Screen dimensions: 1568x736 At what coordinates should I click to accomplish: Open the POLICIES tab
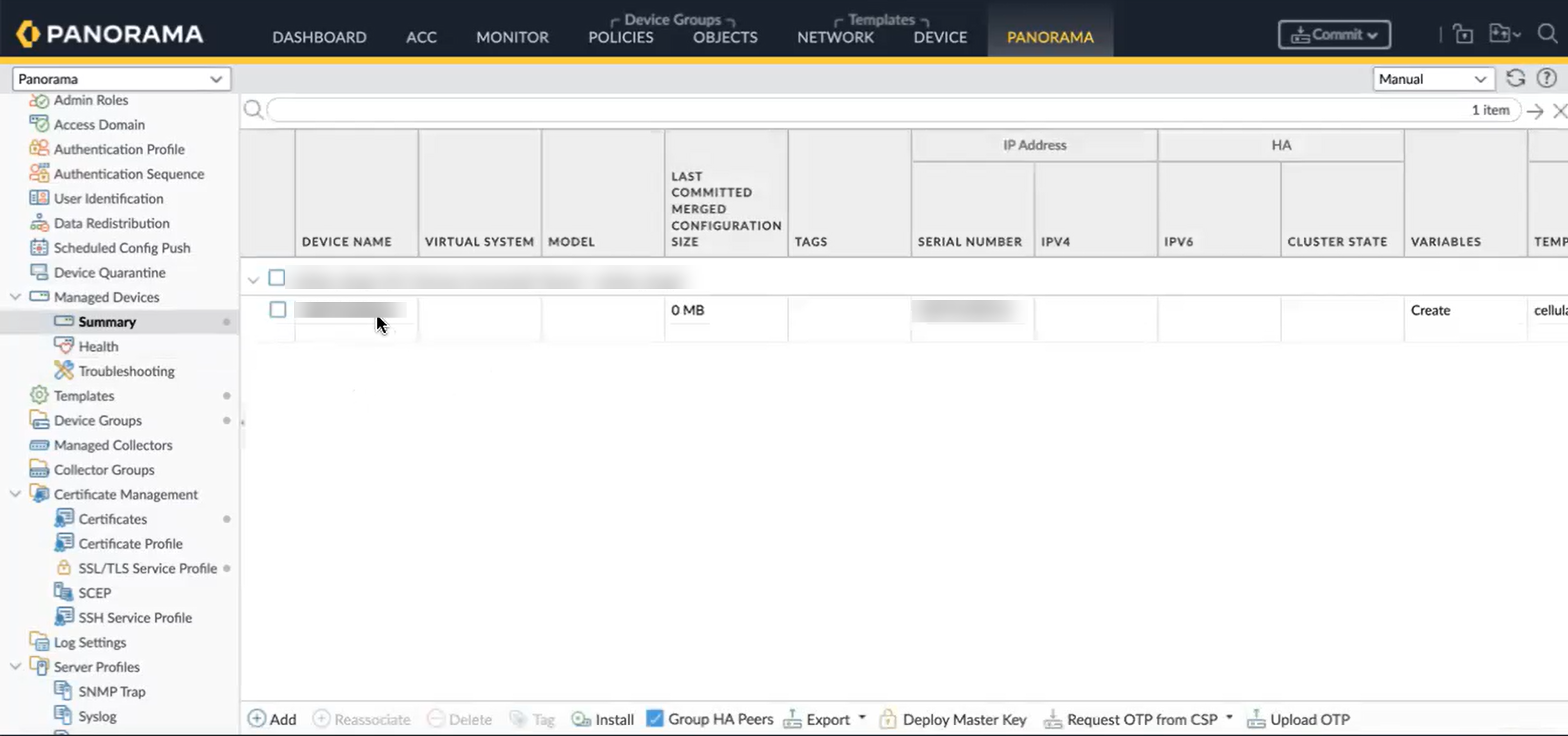pyautogui.click(x=620, y=37)
